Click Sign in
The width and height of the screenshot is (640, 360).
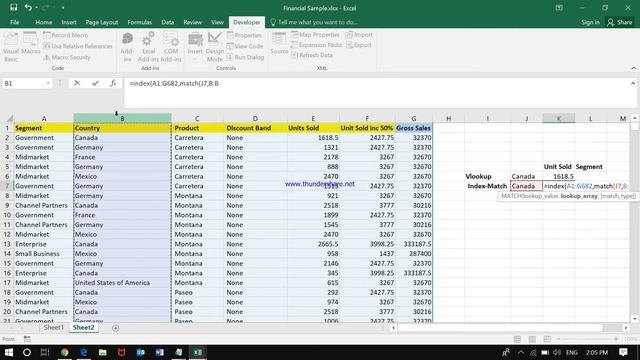point(590,22)
